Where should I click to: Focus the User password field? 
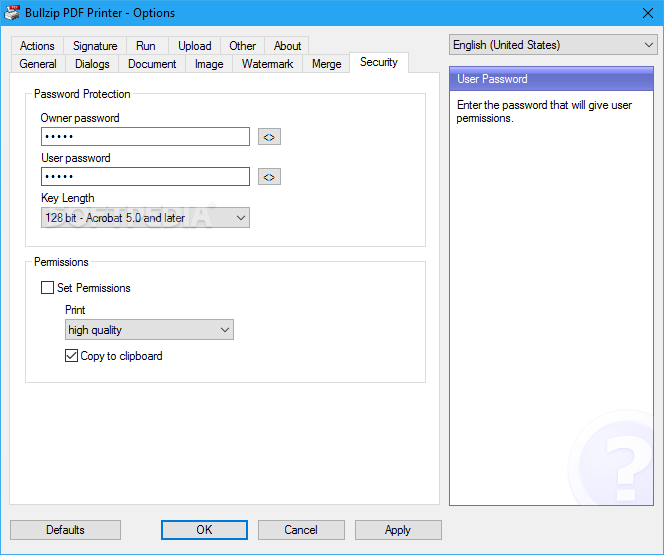click(x=145, y=177)
